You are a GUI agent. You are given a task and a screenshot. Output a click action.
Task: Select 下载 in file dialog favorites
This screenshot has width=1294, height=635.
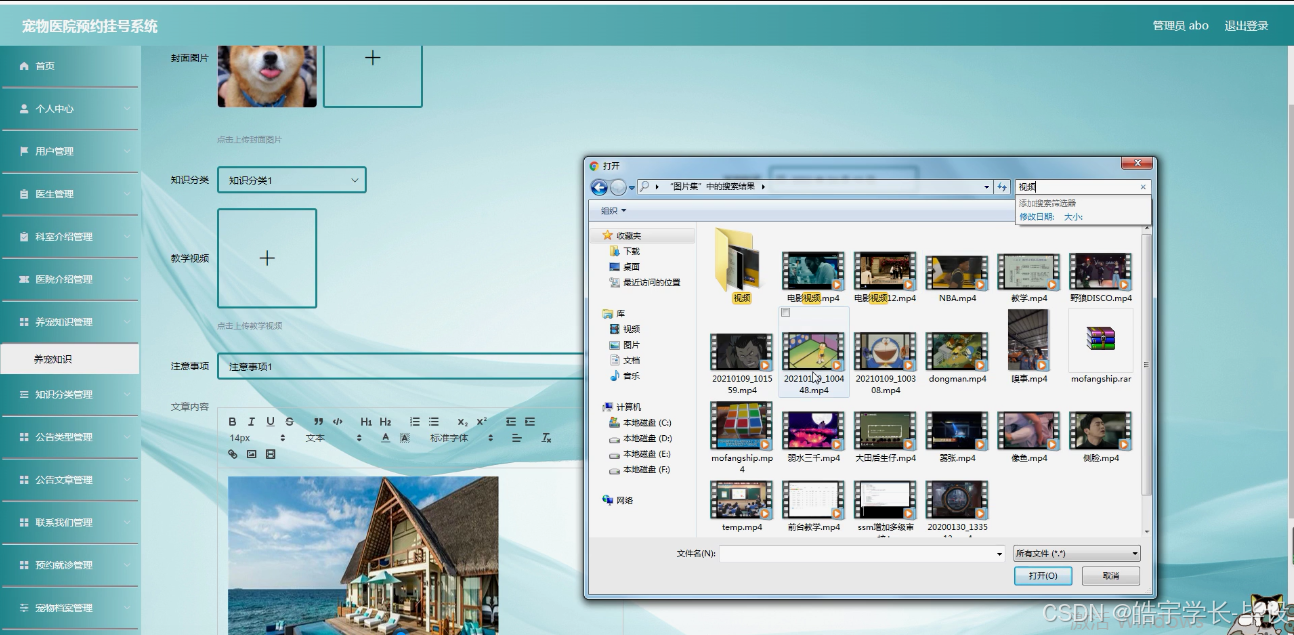[x=624, y=252]
